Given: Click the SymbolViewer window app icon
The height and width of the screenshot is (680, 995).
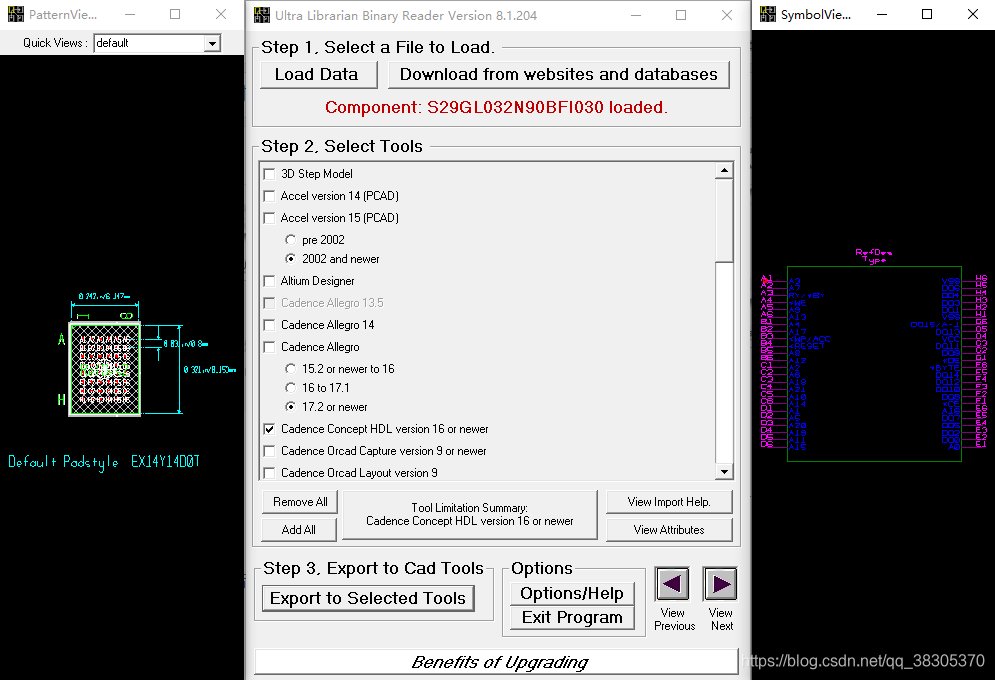Looking at the screenshot, I should 768,14.
